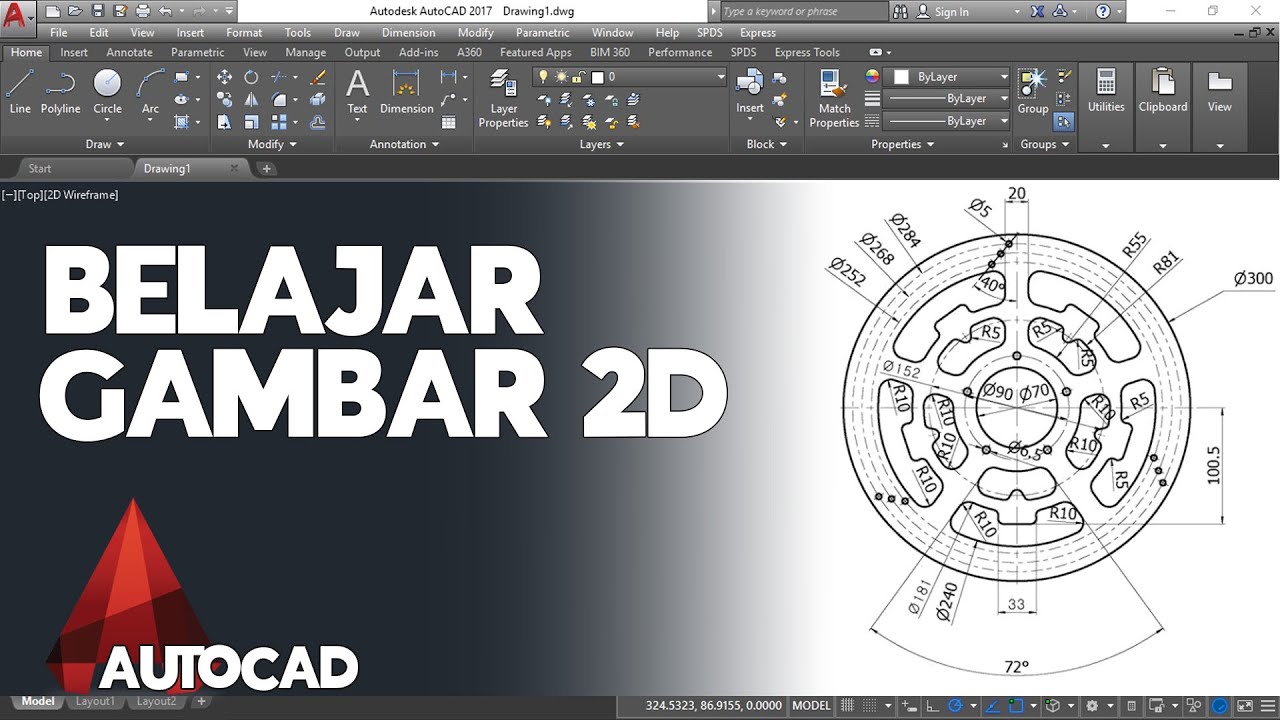Expand the Layers panel
The image size is (1280, 720).
[602, 144]
